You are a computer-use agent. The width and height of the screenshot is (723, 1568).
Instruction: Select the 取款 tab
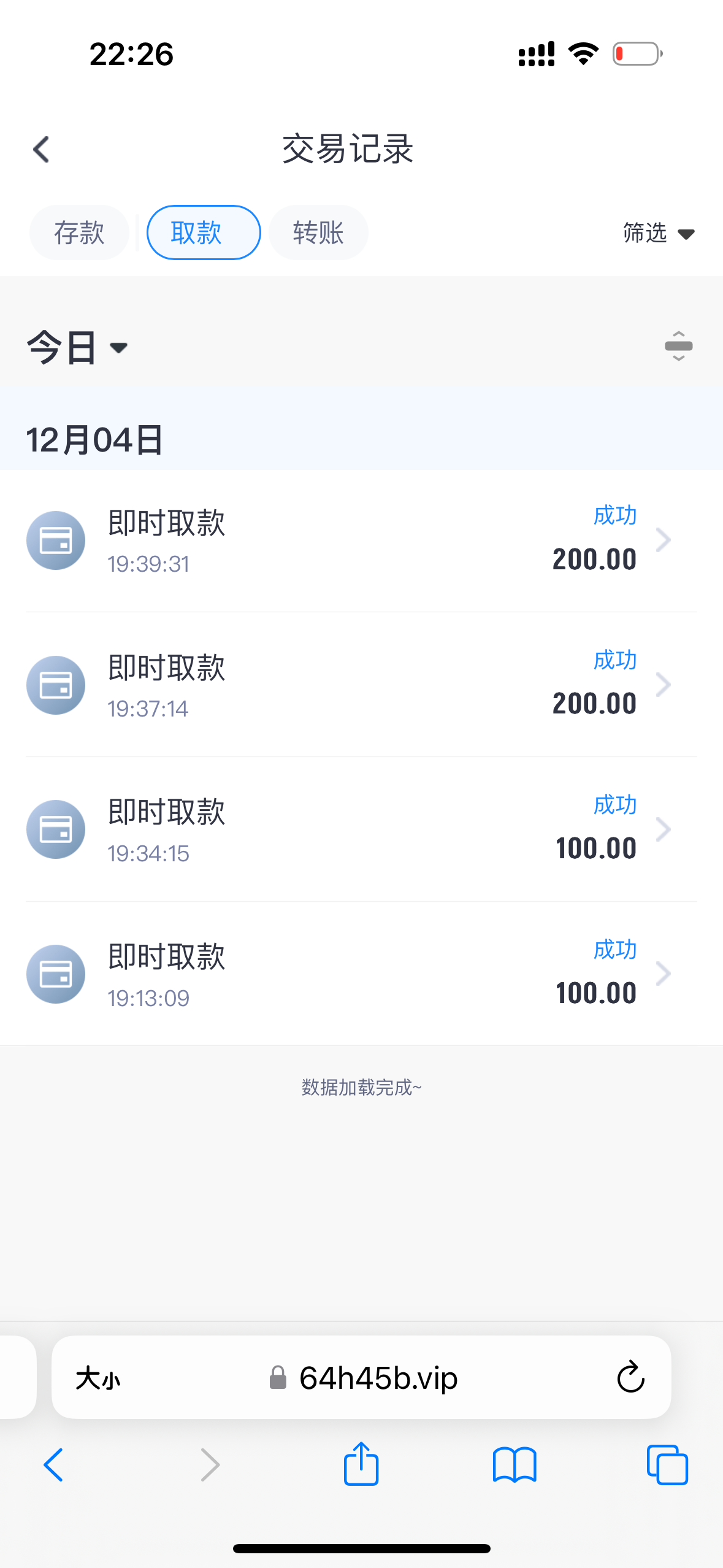[204, 233]
